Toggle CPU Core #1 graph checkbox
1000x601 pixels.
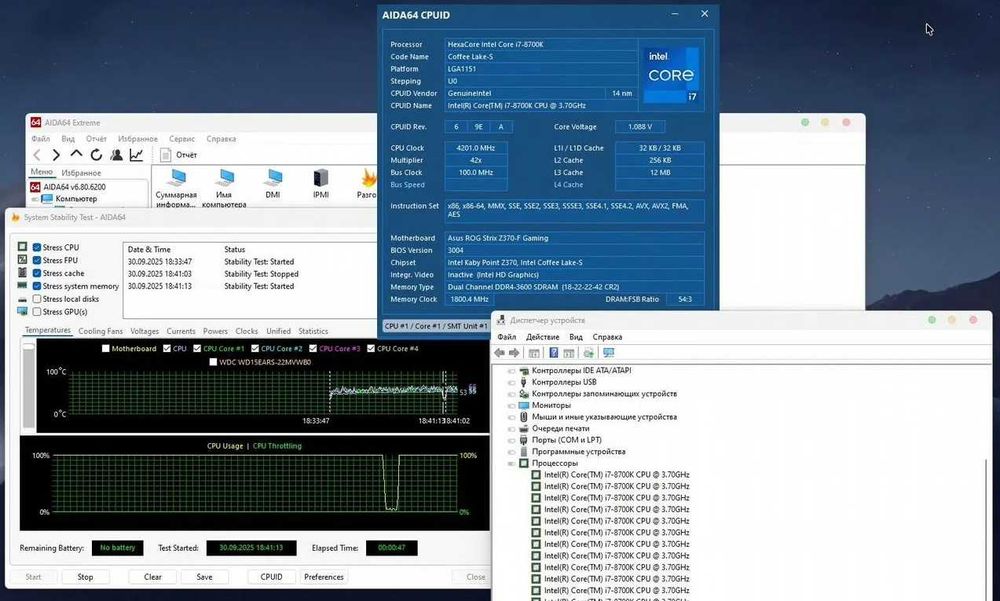(197, 349)
